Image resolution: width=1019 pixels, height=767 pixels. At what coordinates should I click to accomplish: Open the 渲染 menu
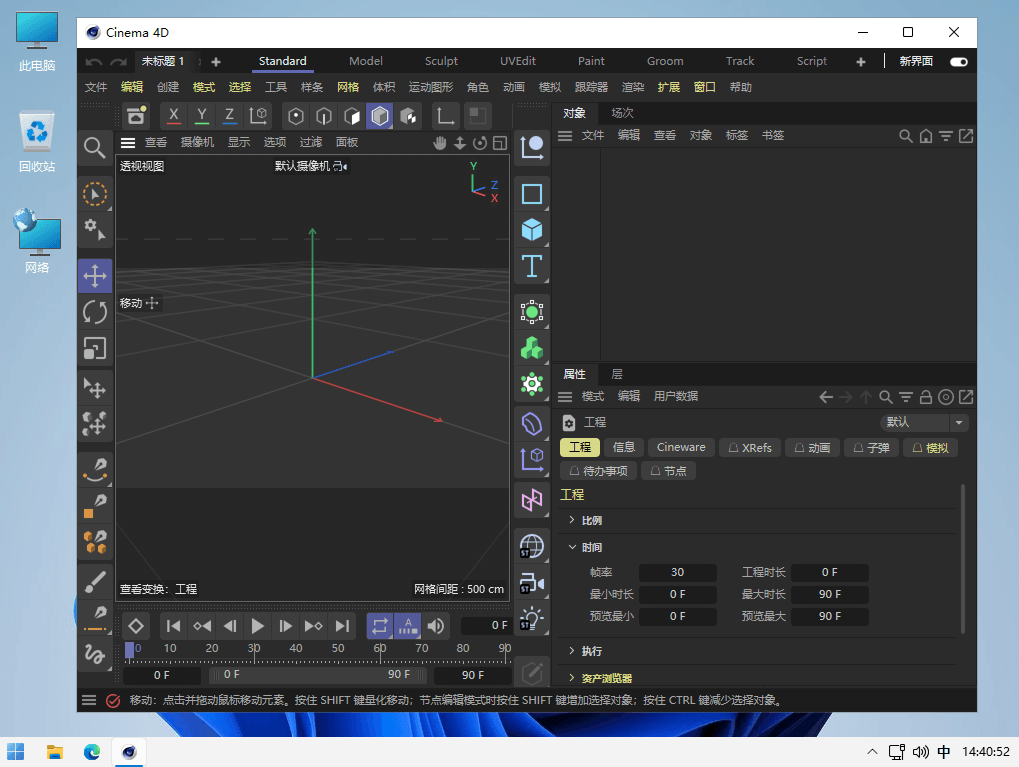[x=632, y=87]
